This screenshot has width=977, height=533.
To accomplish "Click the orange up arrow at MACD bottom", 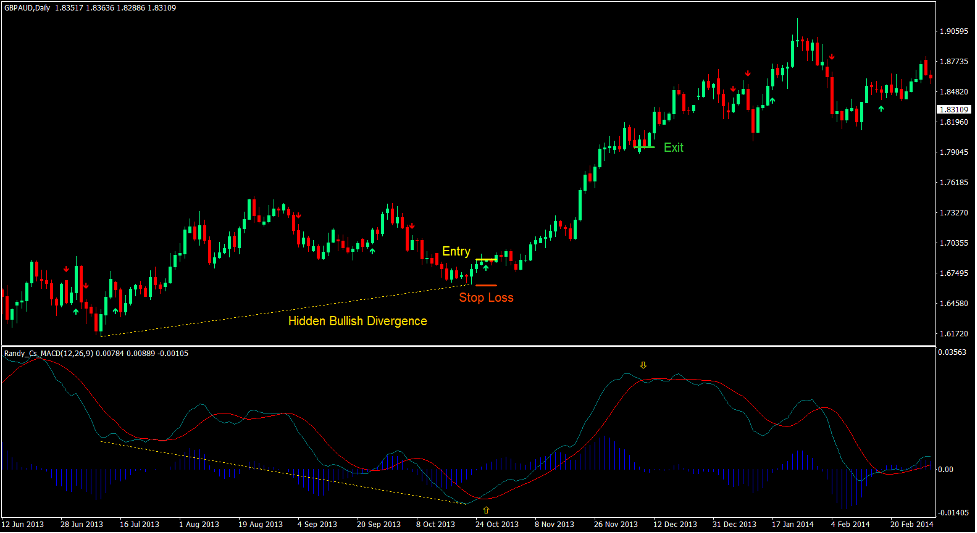I will pyautogui.click(x=486, y=510).
